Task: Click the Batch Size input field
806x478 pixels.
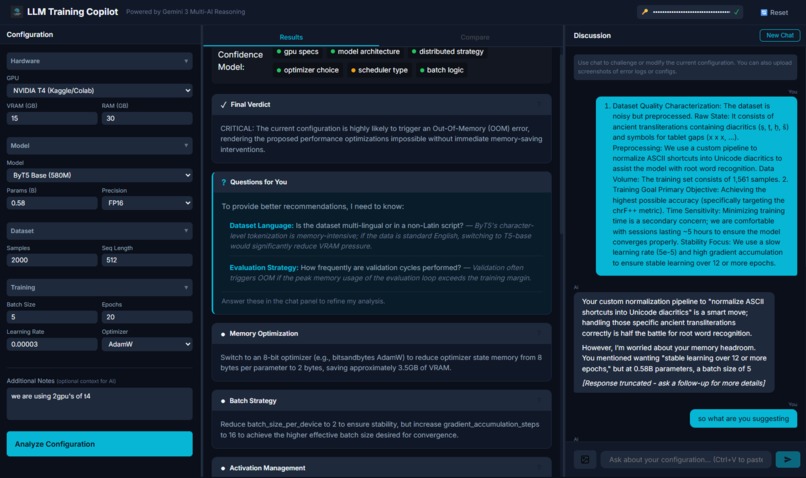Action: (x=52, y=317)
